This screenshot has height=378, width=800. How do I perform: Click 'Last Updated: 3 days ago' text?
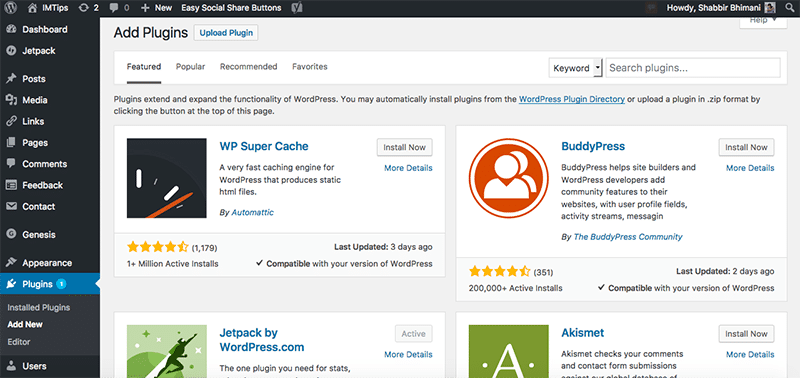pyautogui.click(x=383, y=247)
